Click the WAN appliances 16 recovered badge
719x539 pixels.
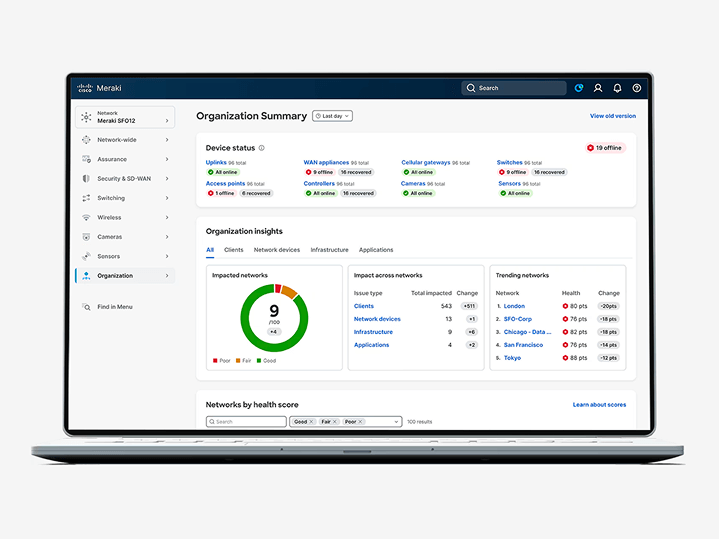click(356, 172)
